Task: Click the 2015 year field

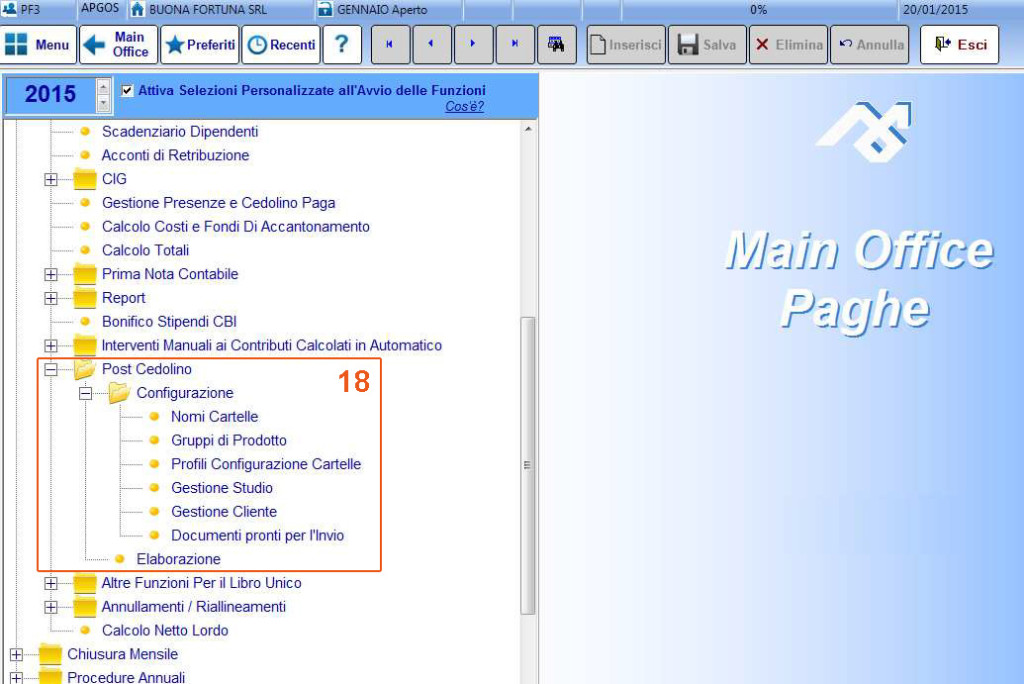Action: [51, 95]
